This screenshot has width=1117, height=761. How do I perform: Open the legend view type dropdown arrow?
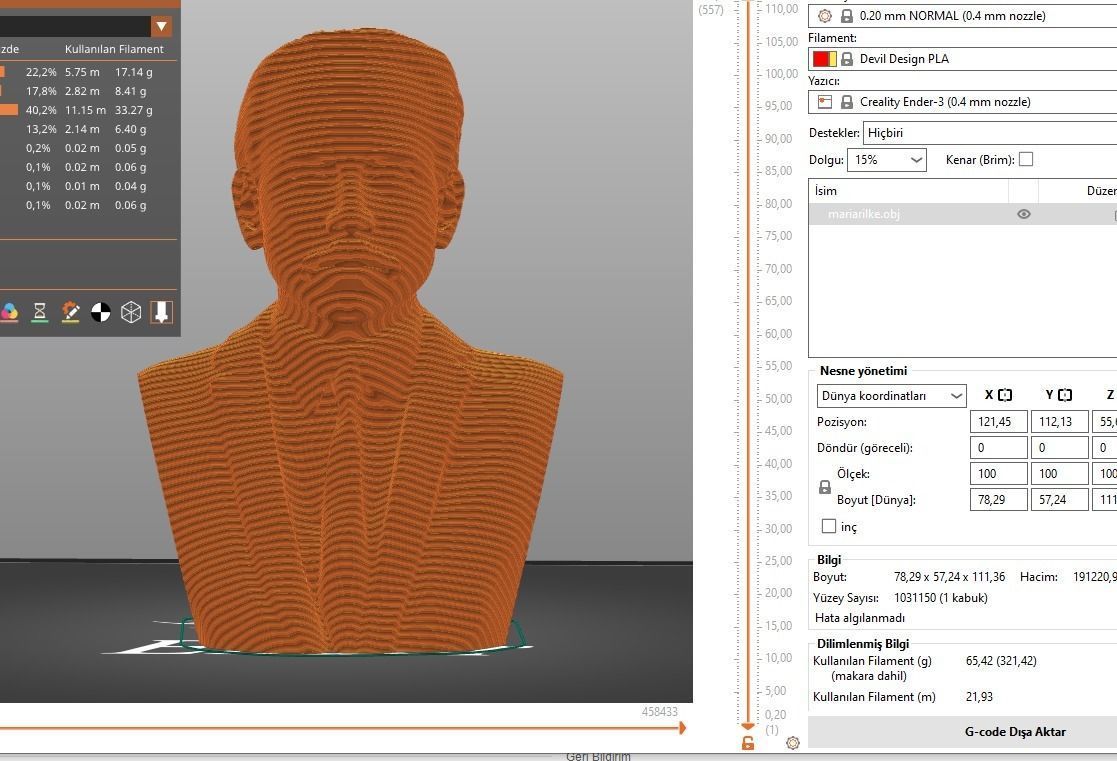click(162, 26)
